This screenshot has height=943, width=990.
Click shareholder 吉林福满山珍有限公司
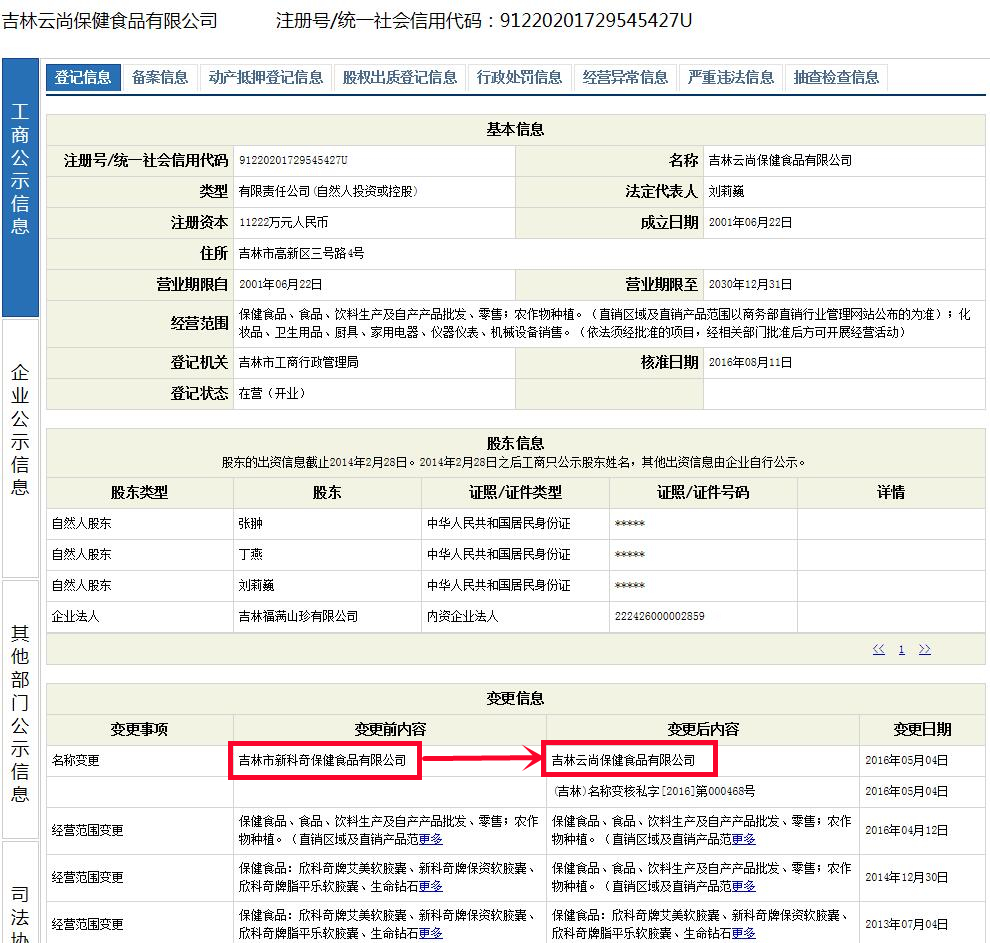[298, 616]
